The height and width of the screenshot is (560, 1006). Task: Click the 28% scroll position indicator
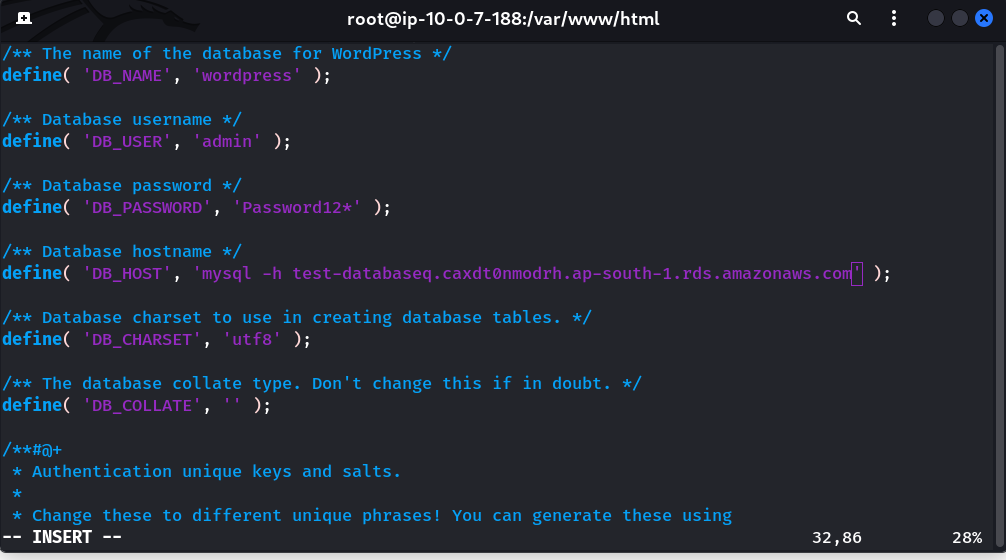(x=966, y=537)
